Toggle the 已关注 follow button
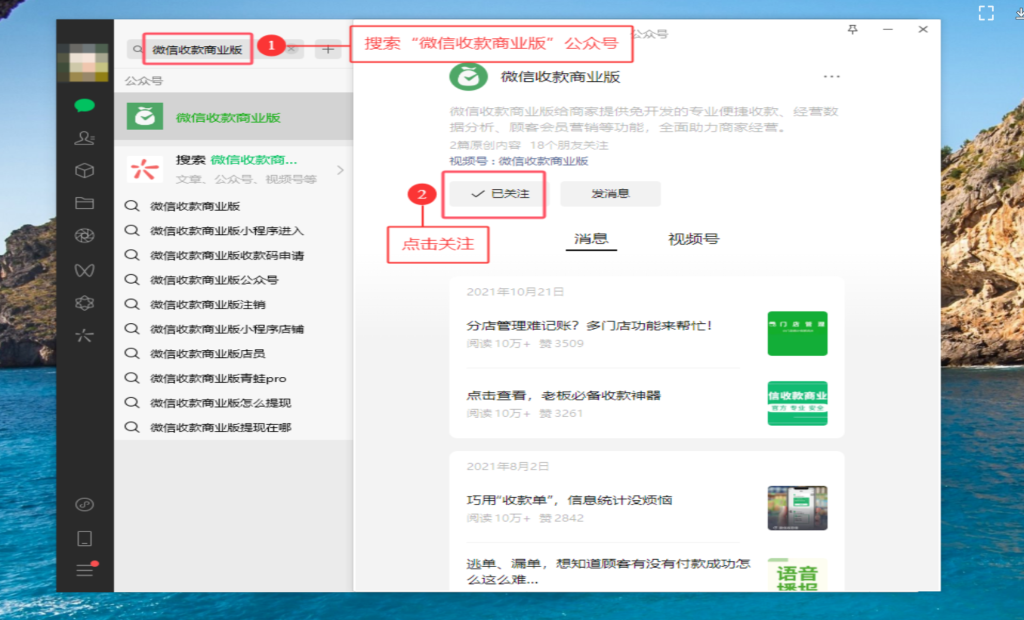The width and height of the screenshot is (1024, 620). (x=499, y=193)
